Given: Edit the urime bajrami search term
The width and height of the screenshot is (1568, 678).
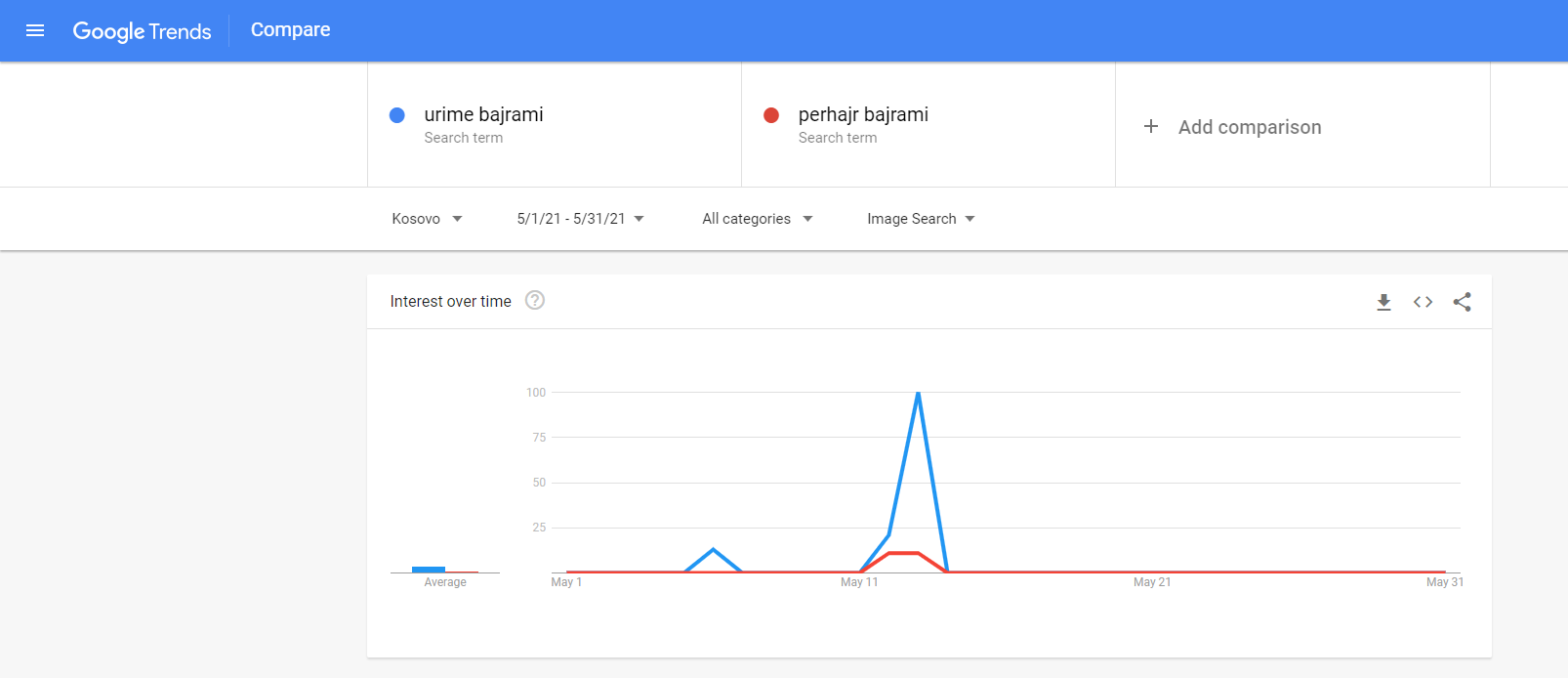Looking at the screenshot, I should click(483, 115).
